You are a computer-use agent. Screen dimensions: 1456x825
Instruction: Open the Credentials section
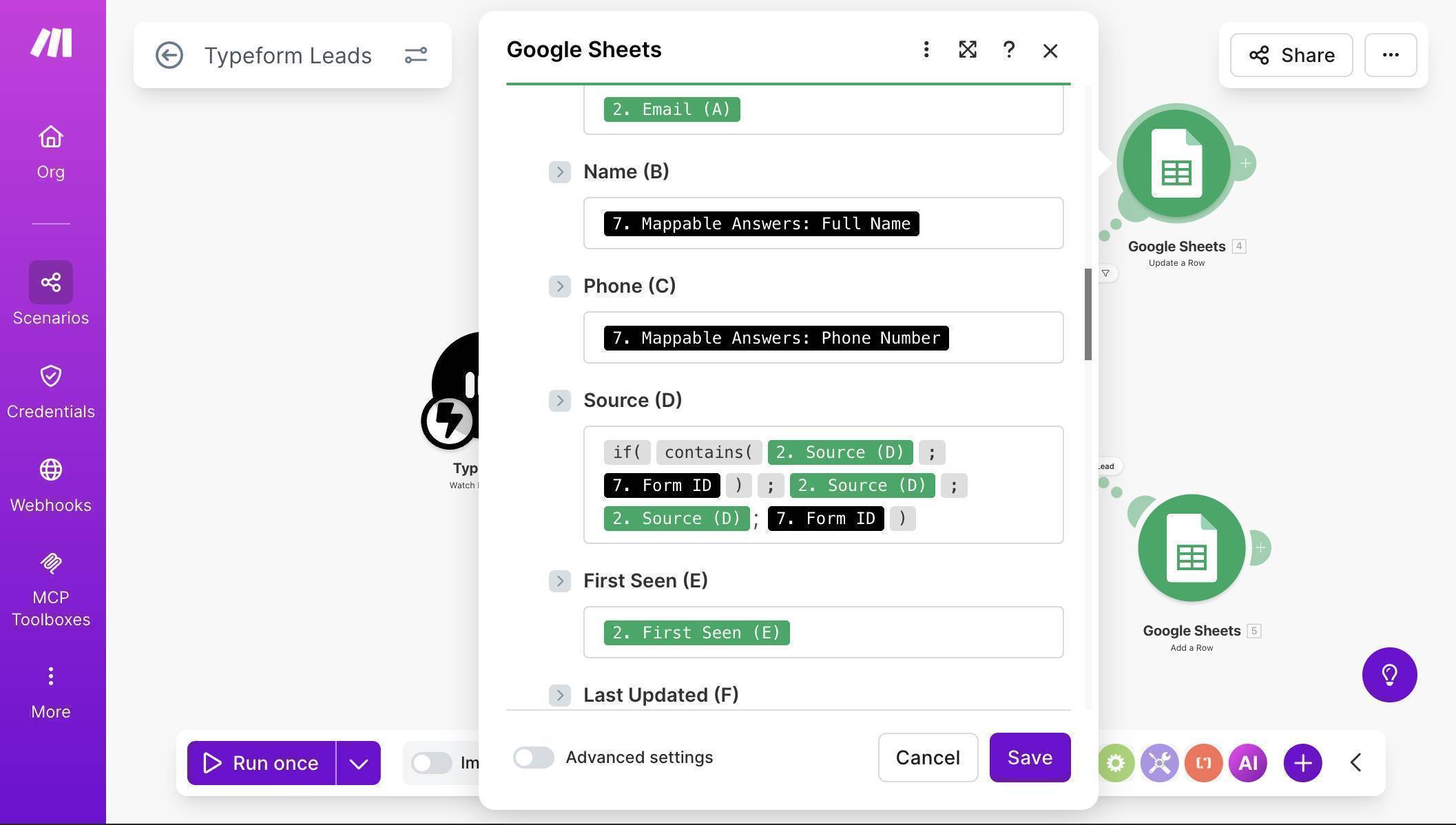[50, 389]
